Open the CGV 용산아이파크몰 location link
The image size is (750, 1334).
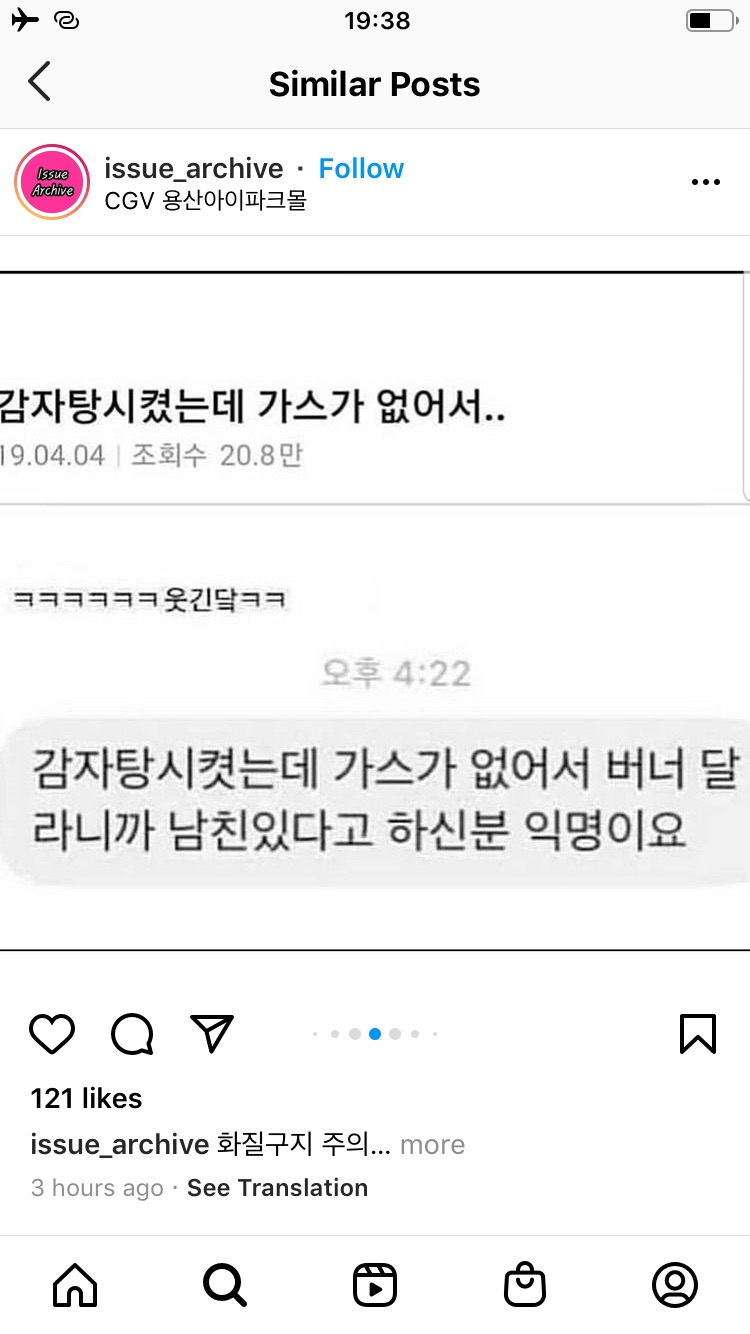205,200
